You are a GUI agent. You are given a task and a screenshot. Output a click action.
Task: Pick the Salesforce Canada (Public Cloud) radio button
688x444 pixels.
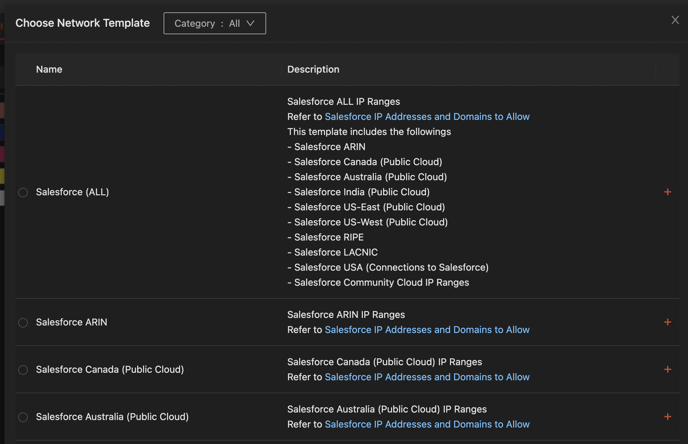click(23, 370)
